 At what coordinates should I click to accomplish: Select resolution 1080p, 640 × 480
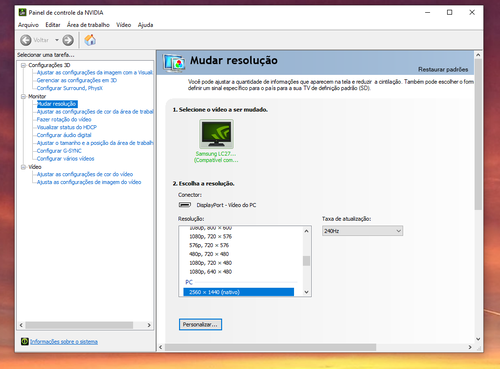click(x=211, y=272)
